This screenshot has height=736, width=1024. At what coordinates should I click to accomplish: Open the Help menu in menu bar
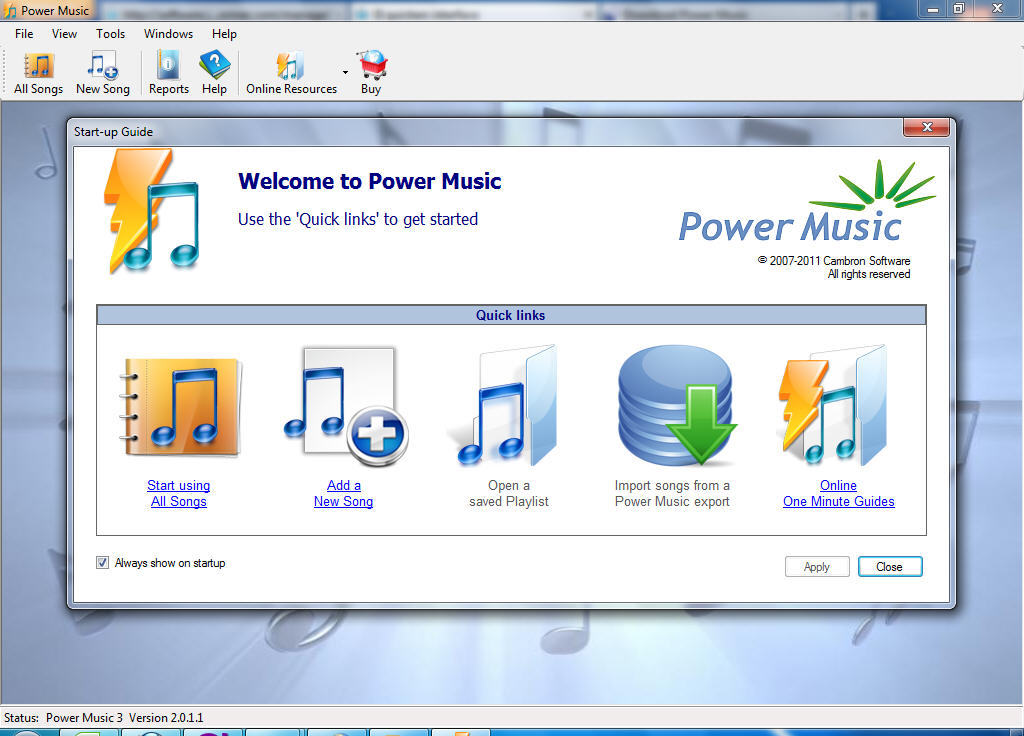224,34
